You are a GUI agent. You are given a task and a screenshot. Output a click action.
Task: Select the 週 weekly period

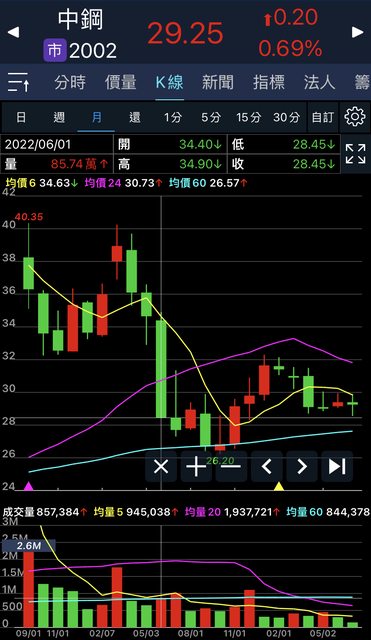59,118
